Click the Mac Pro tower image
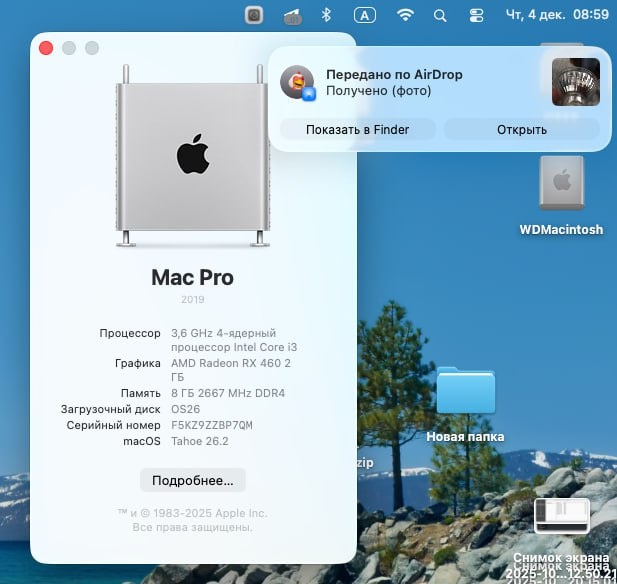 193,156
